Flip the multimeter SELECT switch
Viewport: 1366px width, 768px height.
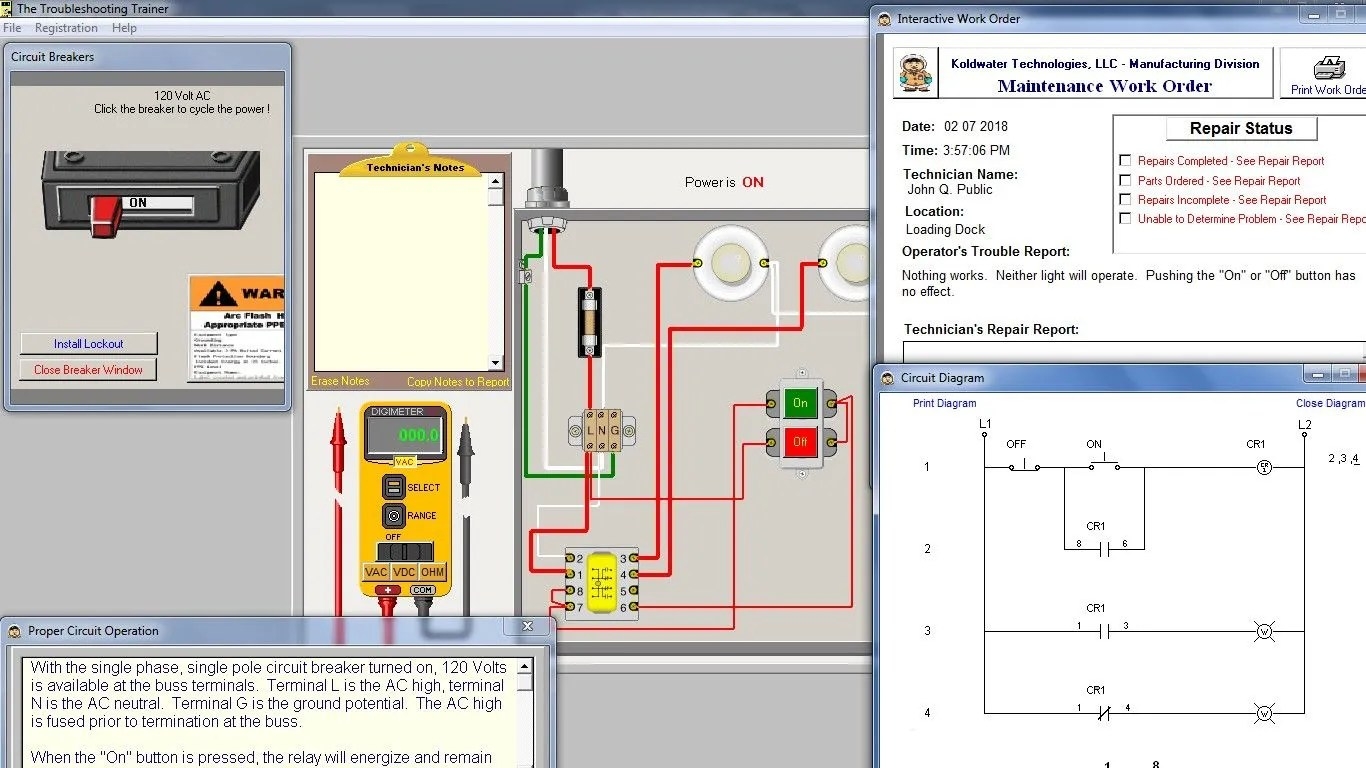[x=392, y=487]
